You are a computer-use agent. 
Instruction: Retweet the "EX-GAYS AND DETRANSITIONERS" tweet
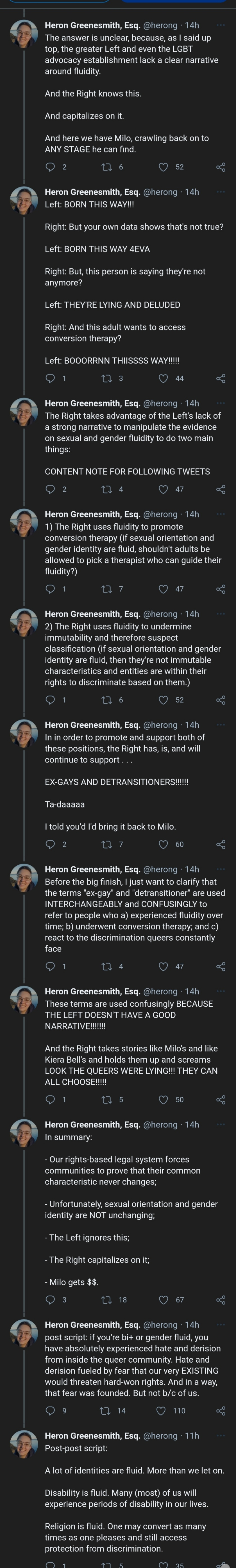[x=107, y=844]
